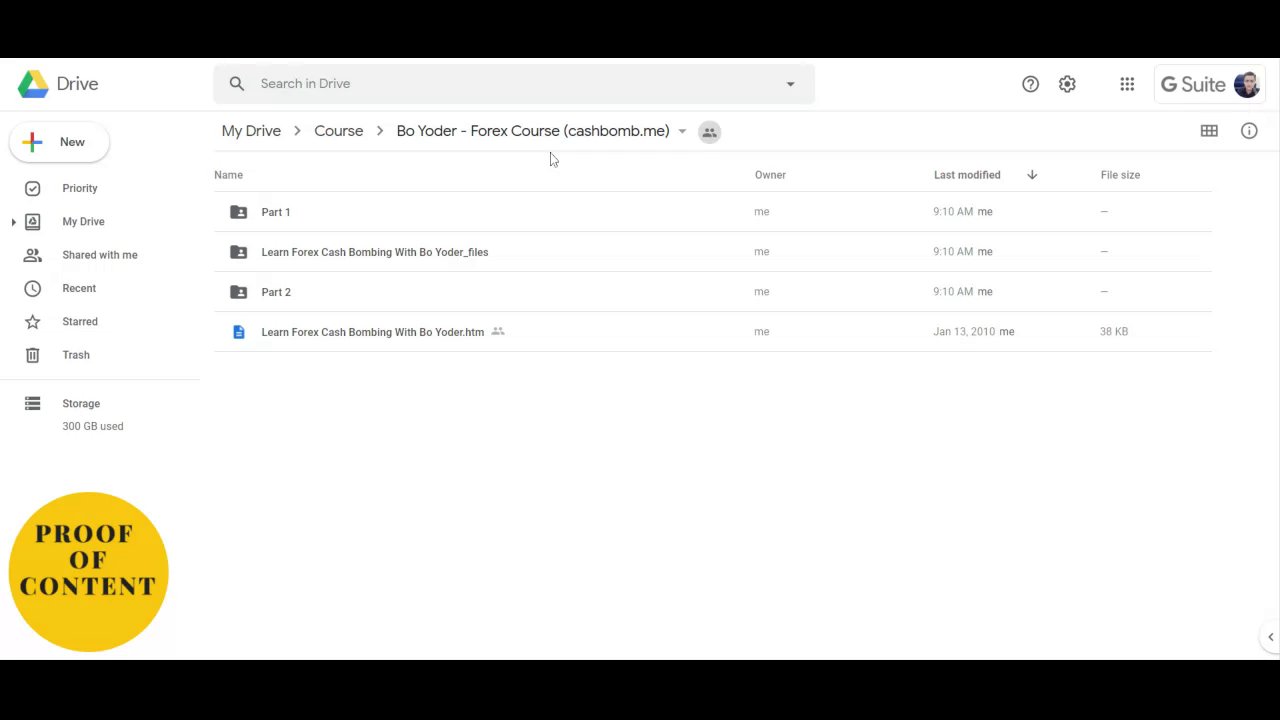Select the Part 1 folder name
Screen dimensions: 1280x720
click(276, 212)
